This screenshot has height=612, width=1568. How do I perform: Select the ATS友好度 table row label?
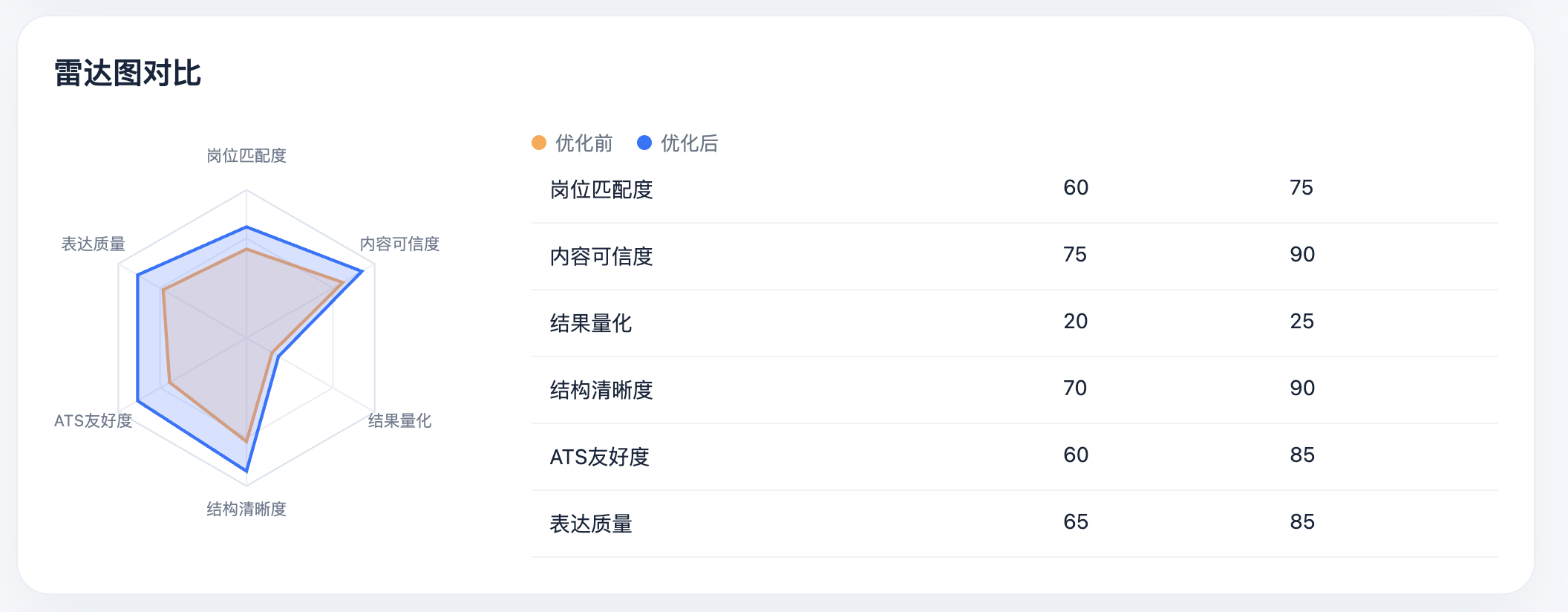600,457
